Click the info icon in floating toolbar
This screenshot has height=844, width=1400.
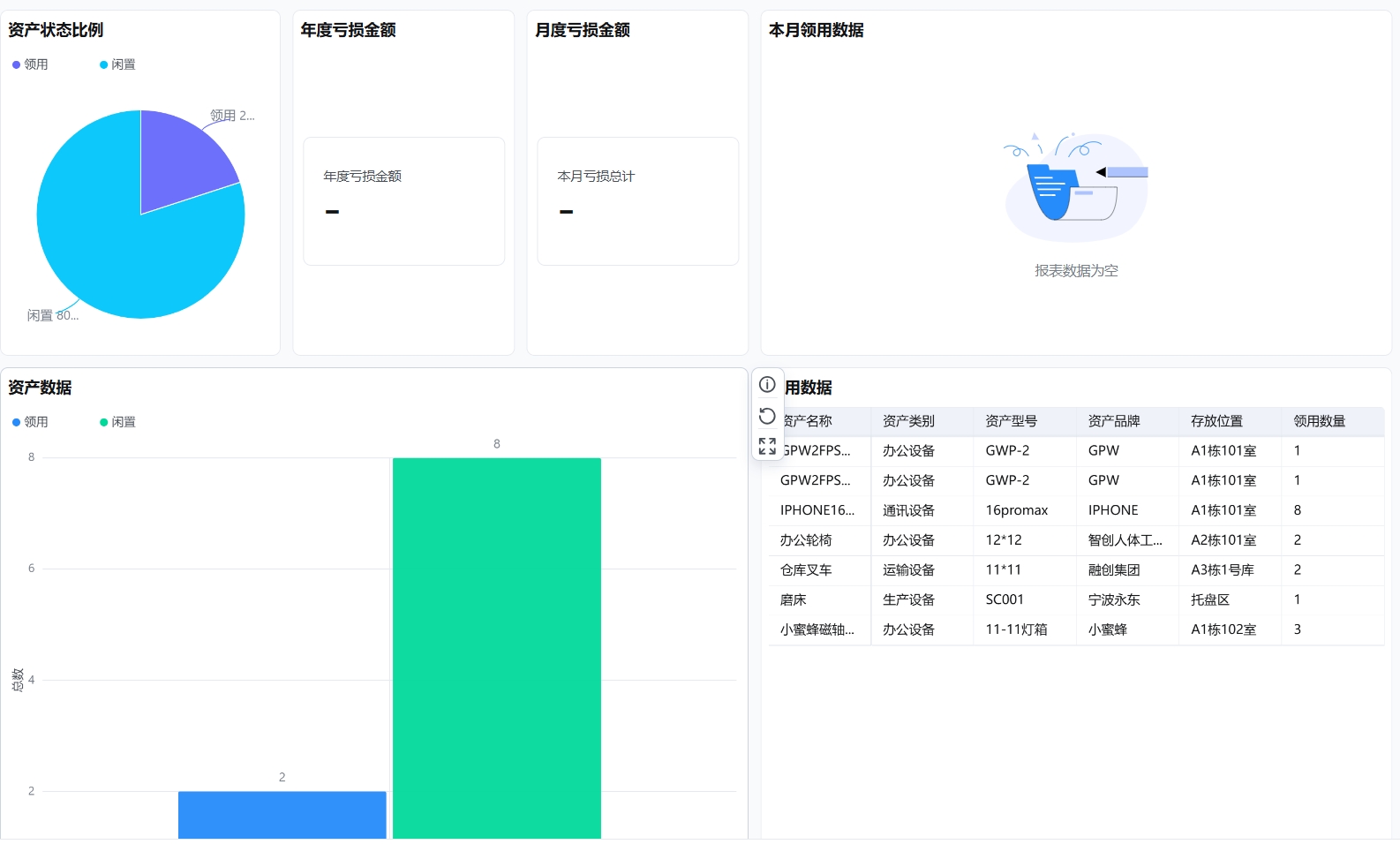pyautogui.click(x=767, y=385)
